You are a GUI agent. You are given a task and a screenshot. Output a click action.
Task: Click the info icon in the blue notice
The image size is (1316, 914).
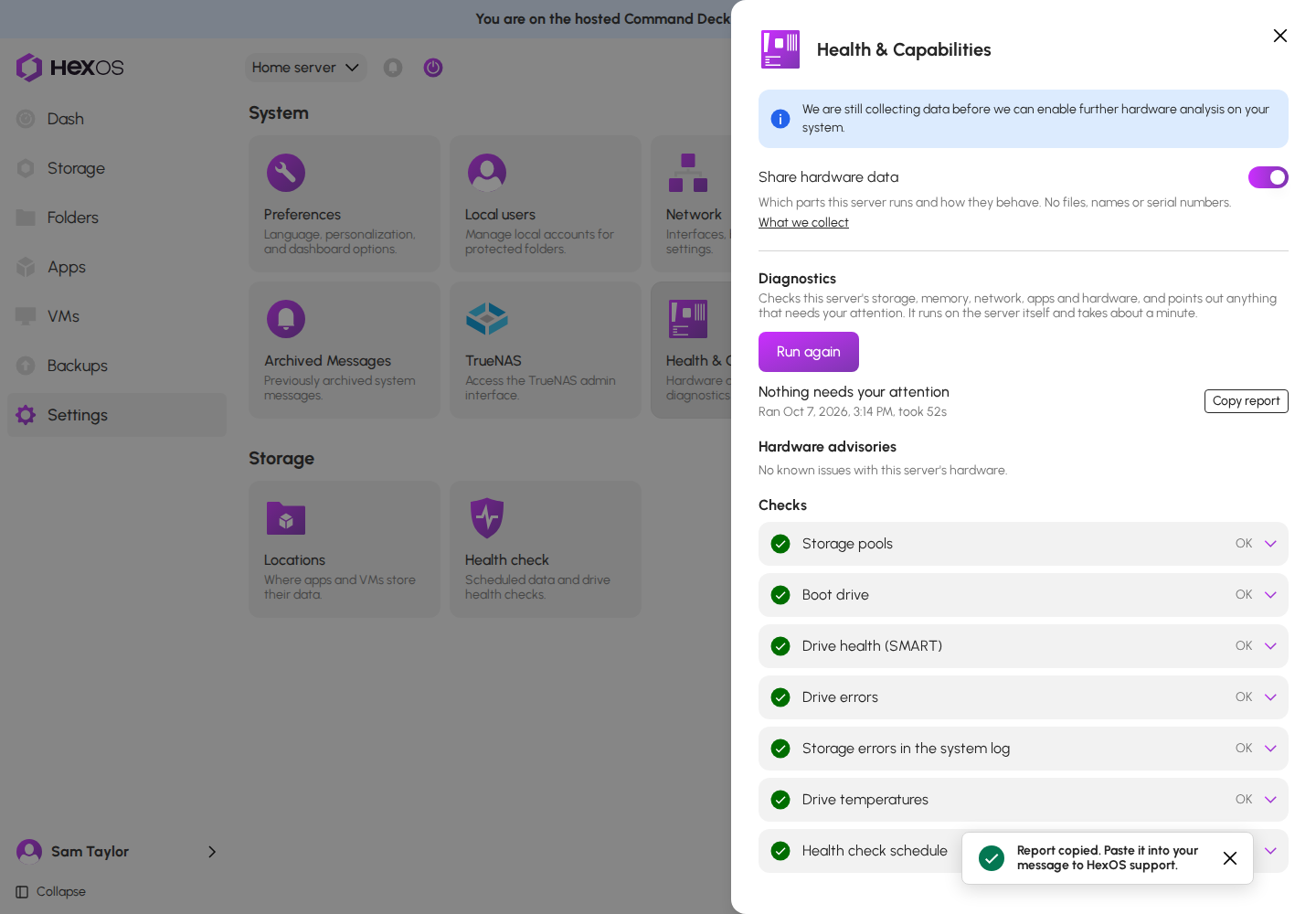[780, 119]
